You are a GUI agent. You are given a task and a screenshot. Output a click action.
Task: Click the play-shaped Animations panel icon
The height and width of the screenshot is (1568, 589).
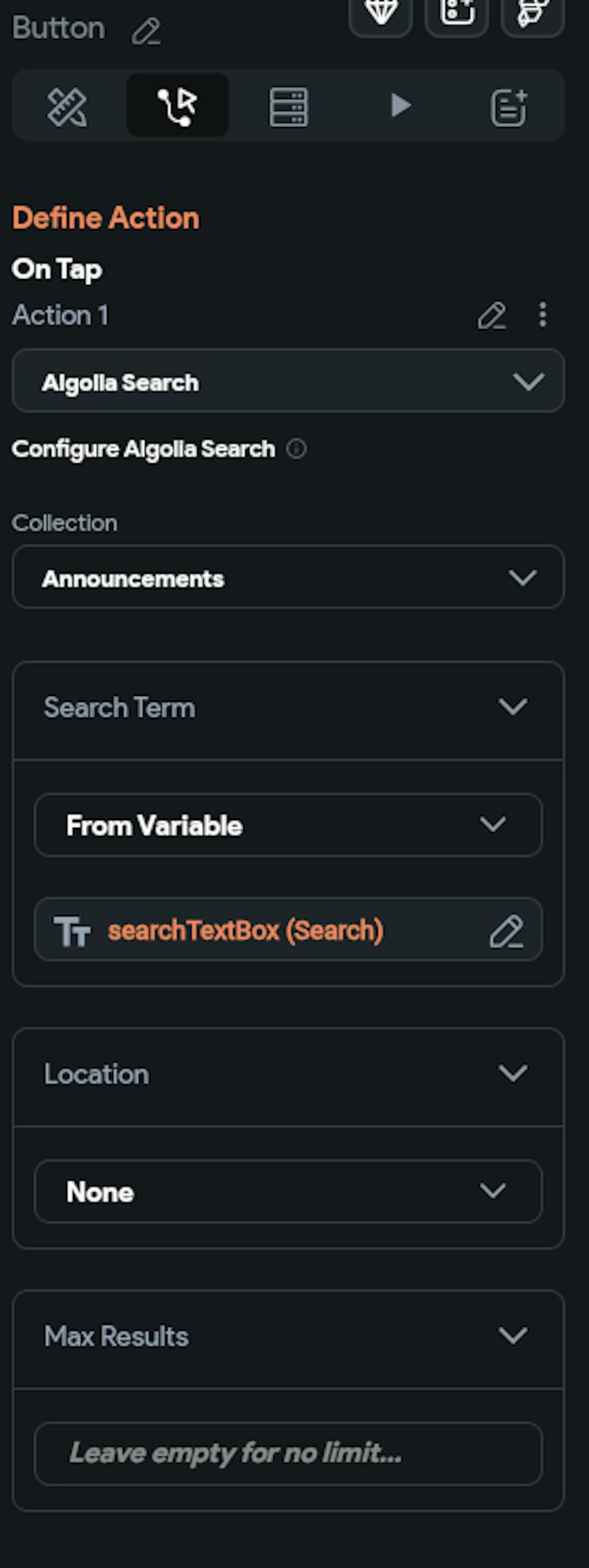click(x=401, y=105)
